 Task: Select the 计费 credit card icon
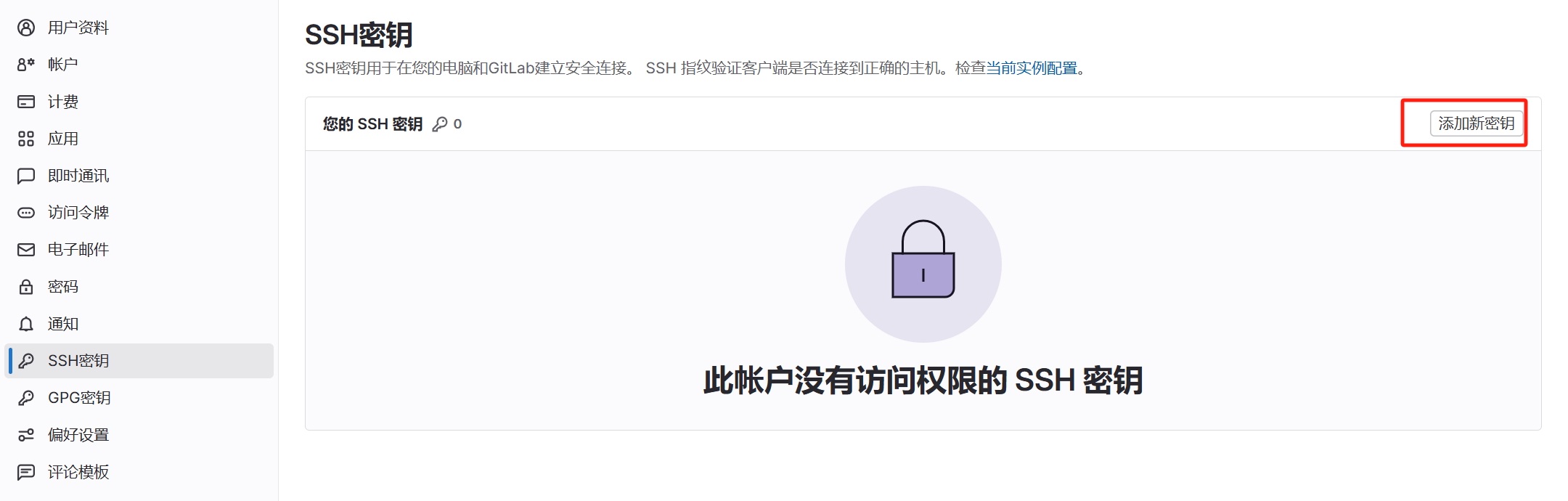(x=26, y=102)
